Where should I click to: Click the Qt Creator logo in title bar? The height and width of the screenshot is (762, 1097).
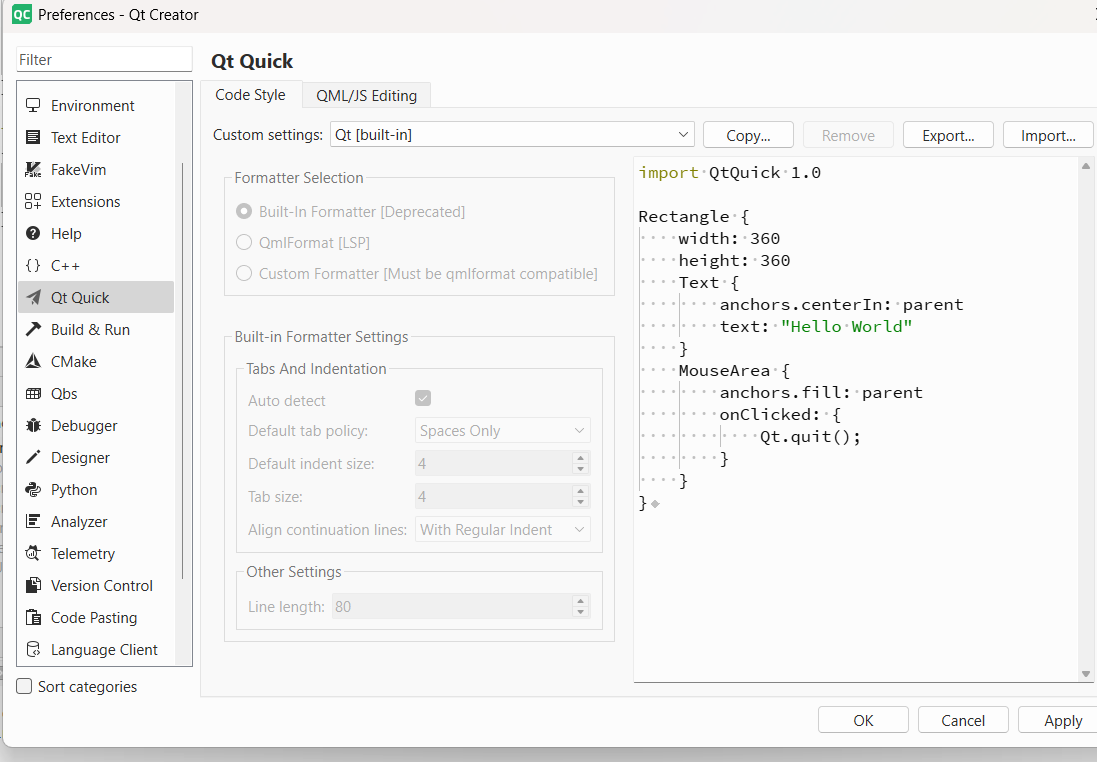(x=22, y=14)
